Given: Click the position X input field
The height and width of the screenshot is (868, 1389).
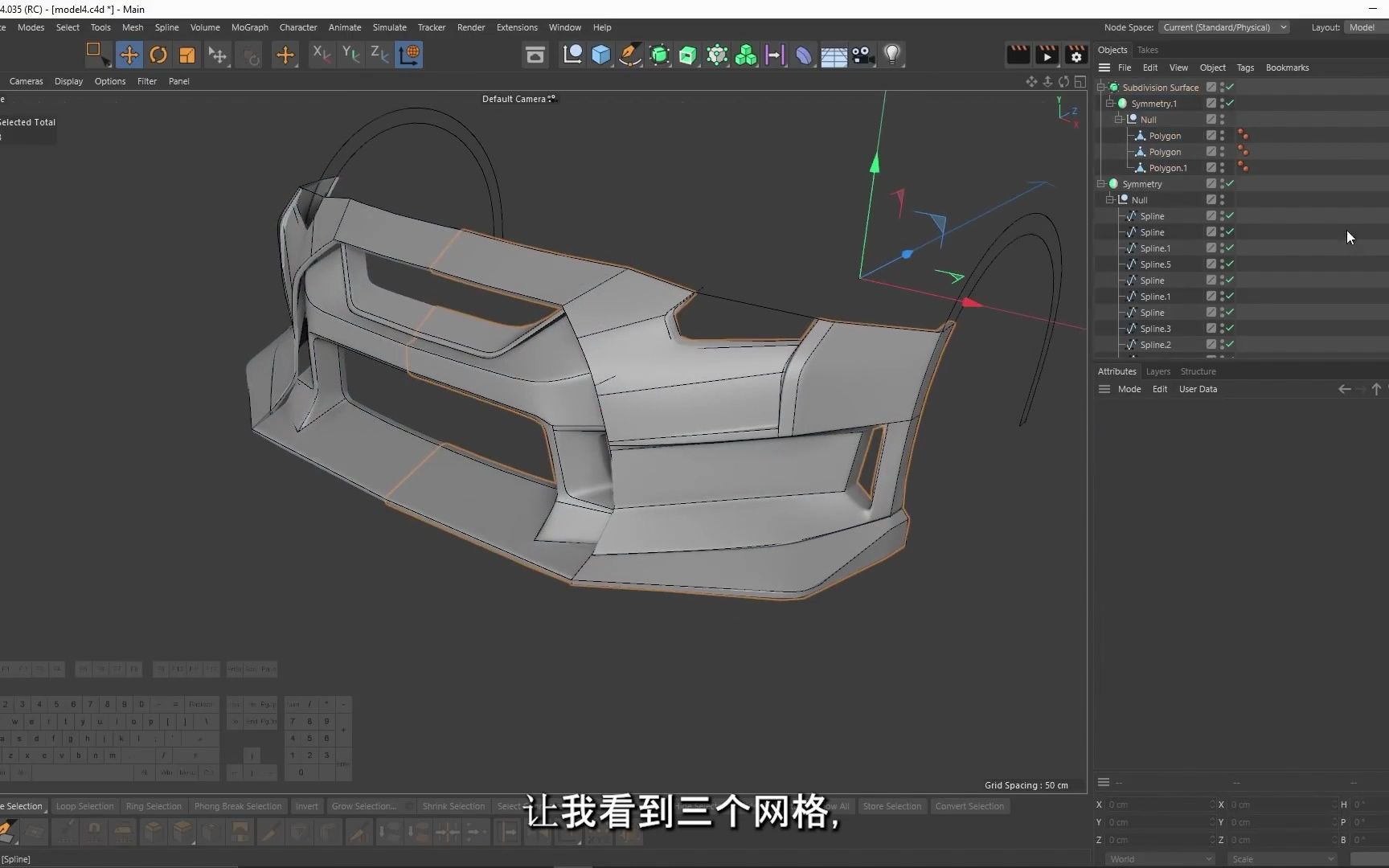Looking at the screenshot, I should click(1161, 805).
